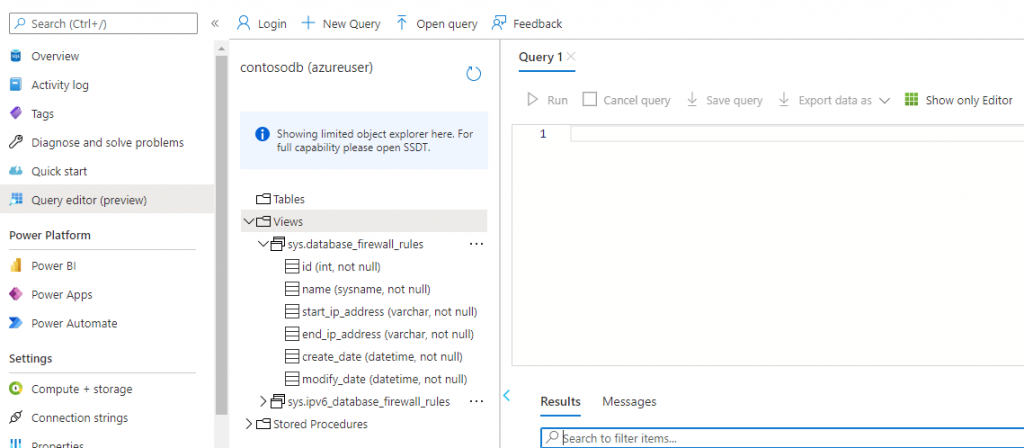Click the Search to filter items field
The height and width of the screenshot is (448, 1024).
point(780,438)
